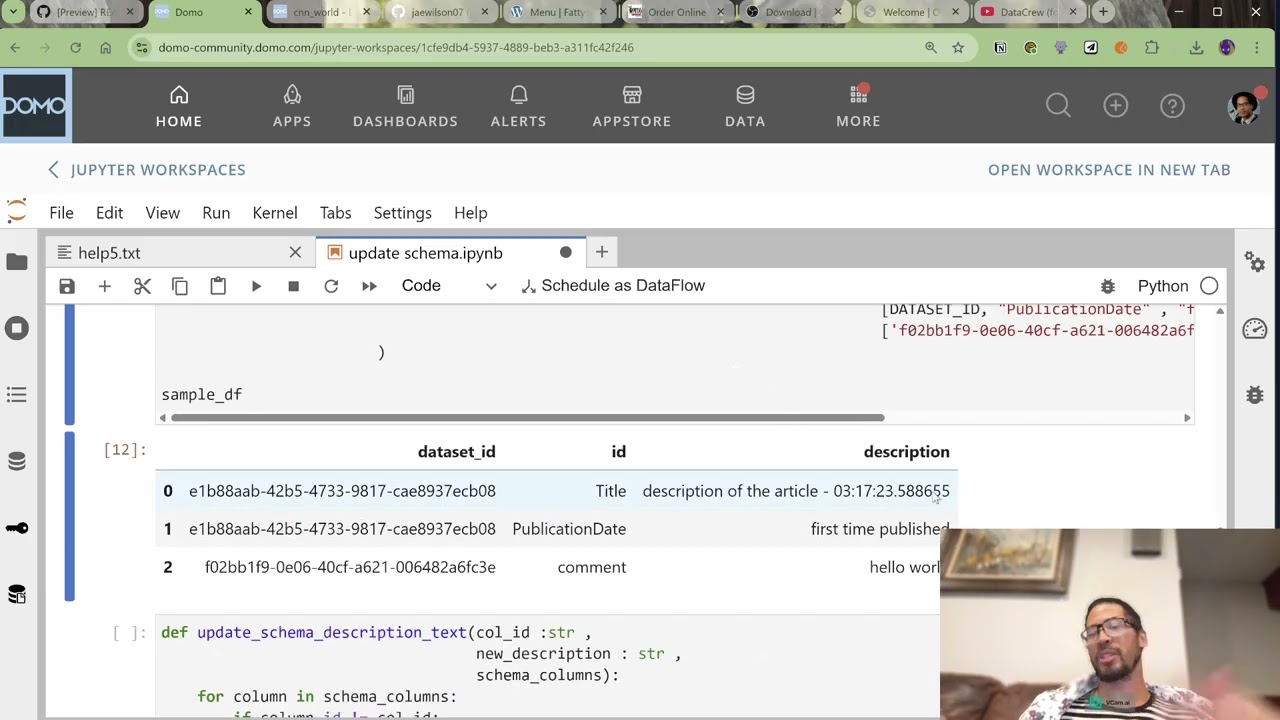
Task: Select the PublicationDate cell in row 1
Action: point(569,529)
